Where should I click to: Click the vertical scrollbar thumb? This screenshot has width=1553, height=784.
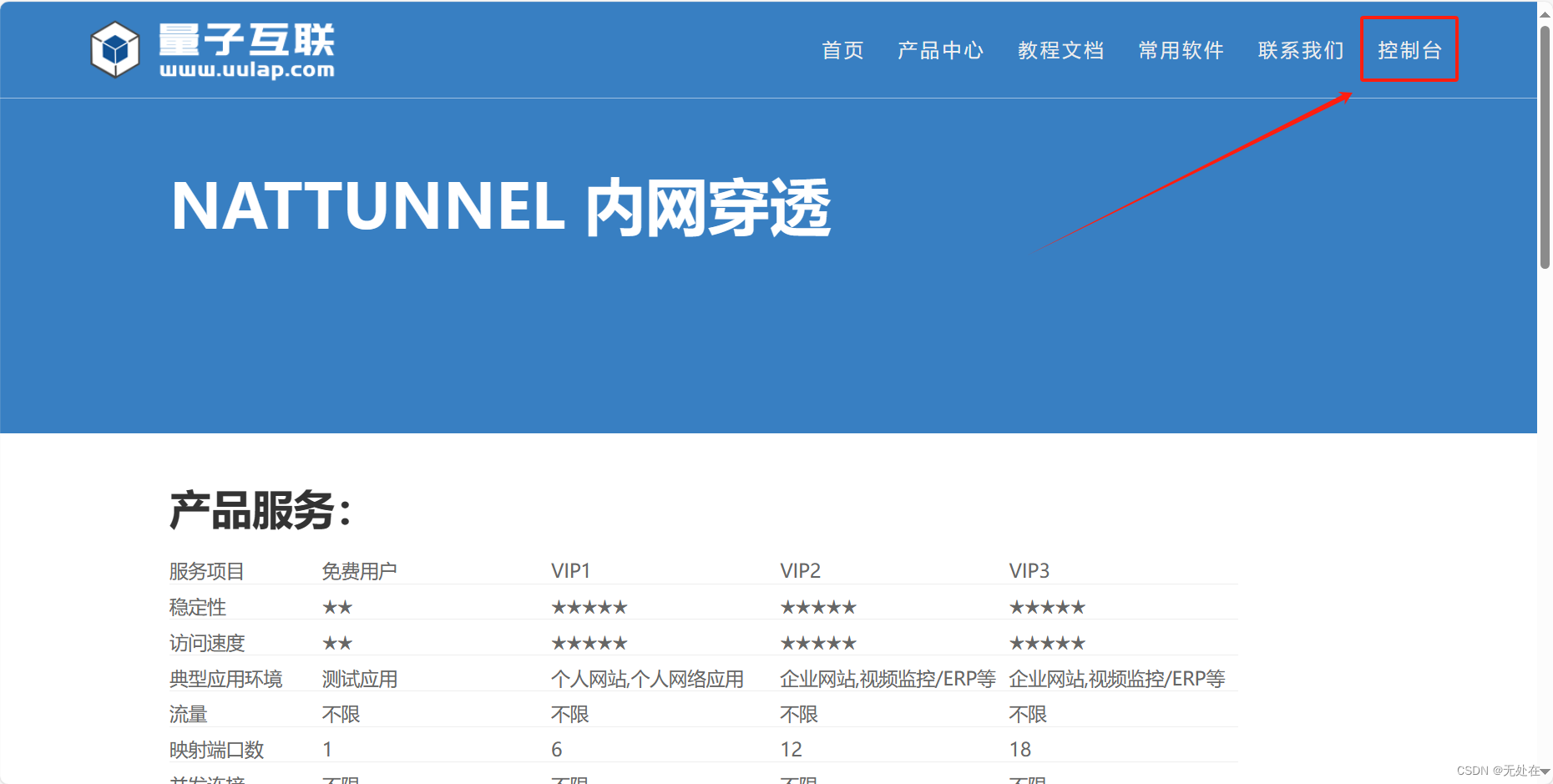pos(1545,146)
